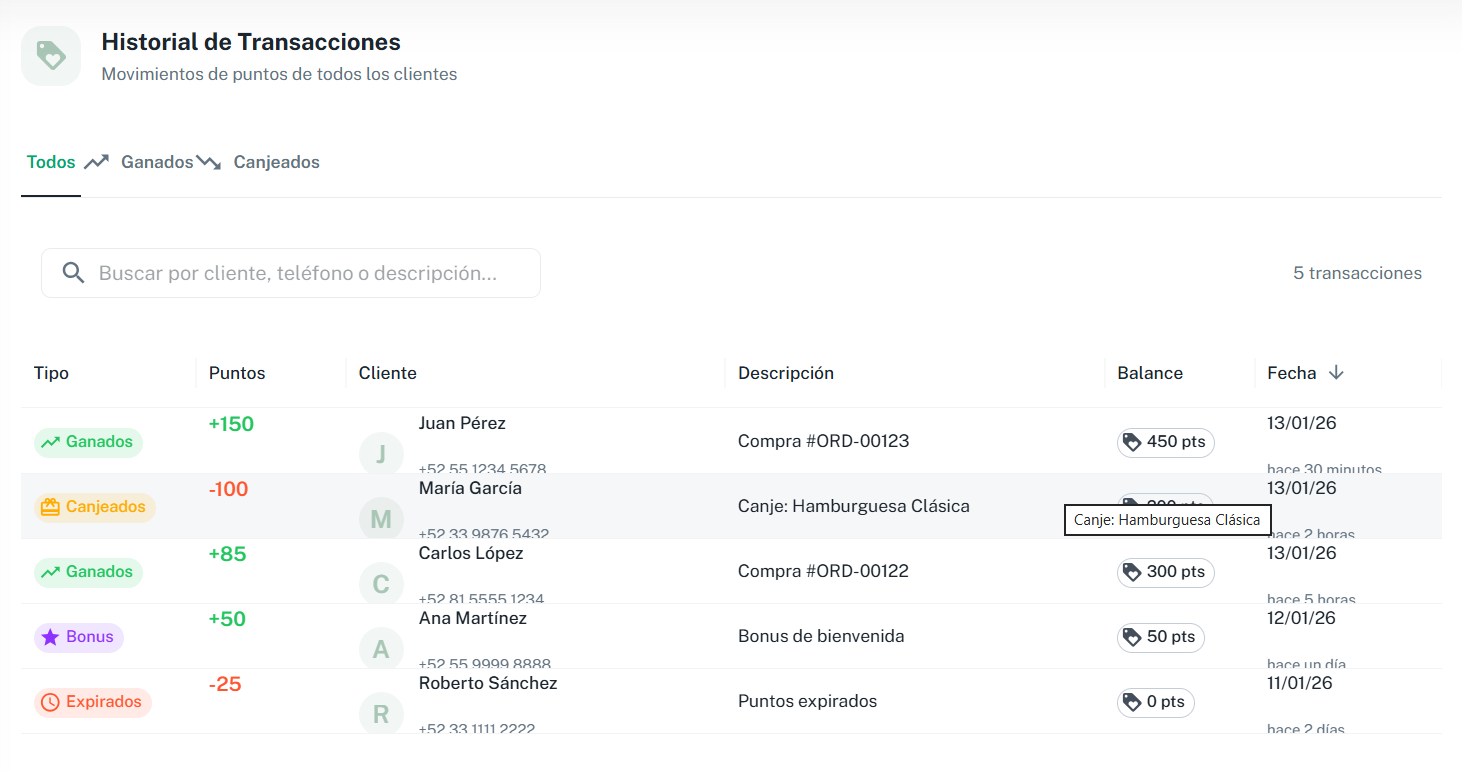Switch to the Ganados tab
1462x772 pixels.
pos(159,161)
